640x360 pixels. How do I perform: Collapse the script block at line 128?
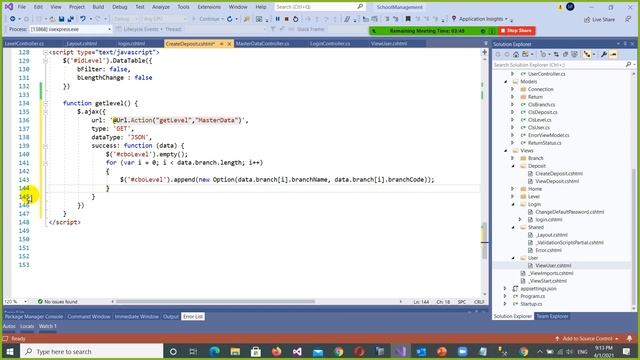[x=45, y=52]
